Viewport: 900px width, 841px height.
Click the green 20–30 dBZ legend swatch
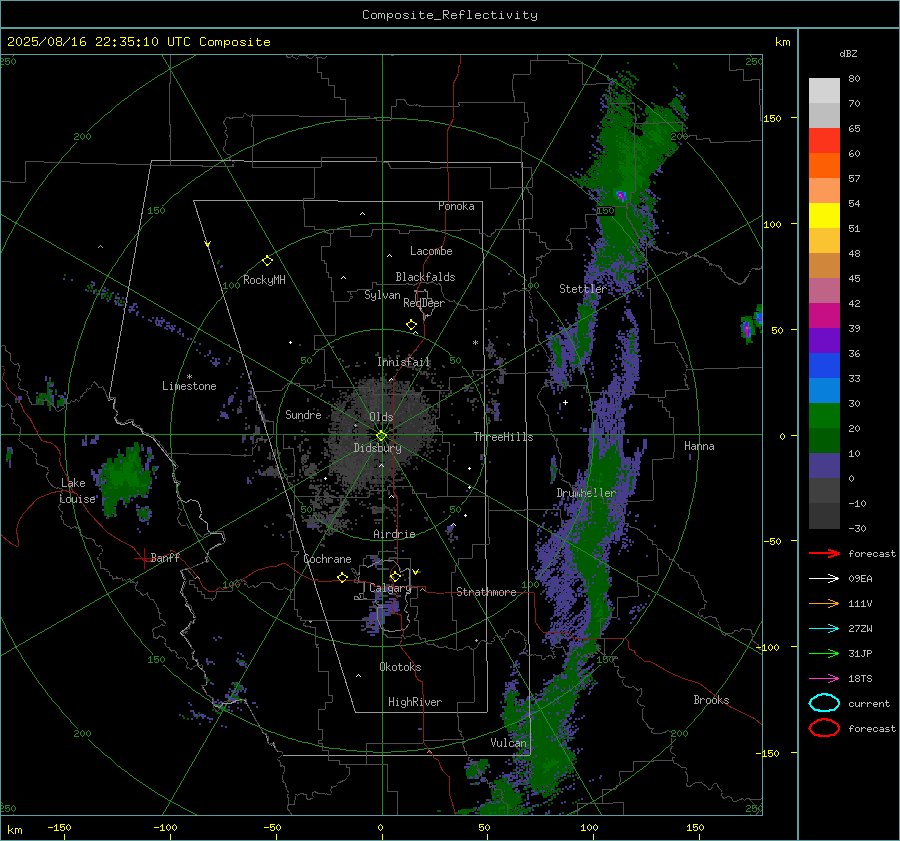pyautogui.click(x=824, y=416)
